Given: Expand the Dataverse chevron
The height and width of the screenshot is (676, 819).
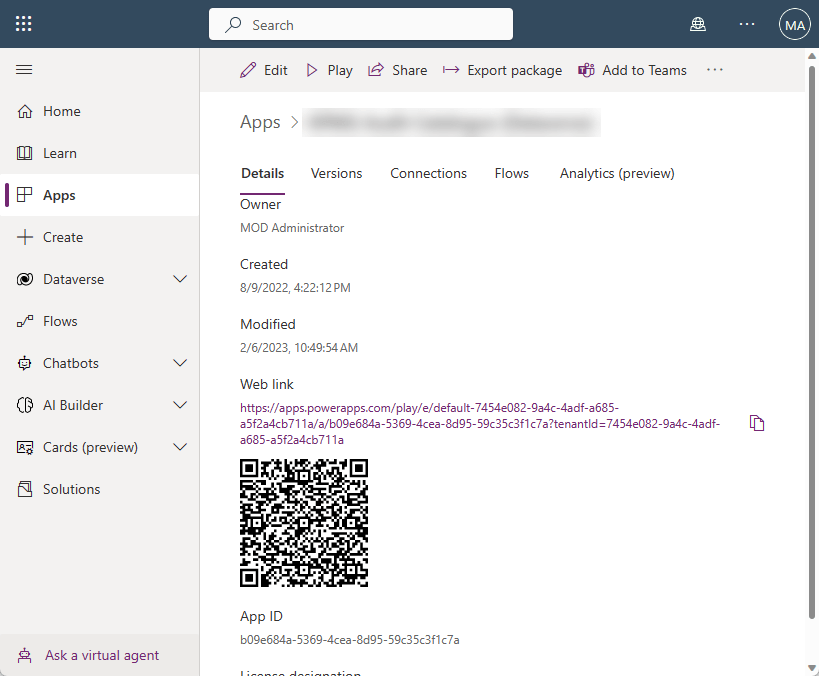Looking at the screenshot, I should [180, 279].
